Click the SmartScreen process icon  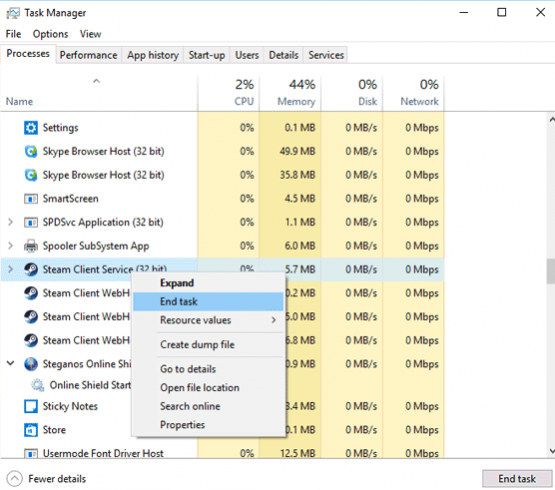click(x=31, y=199)
